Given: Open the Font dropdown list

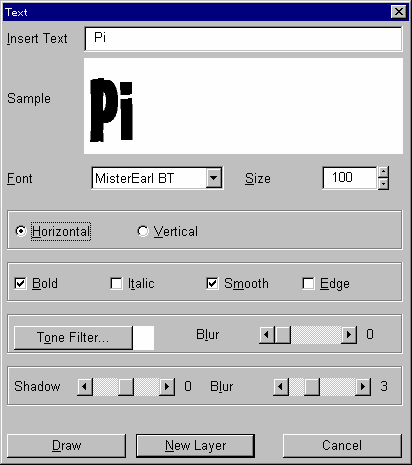Looking at the screenshot, I should (x=214, y=178).
